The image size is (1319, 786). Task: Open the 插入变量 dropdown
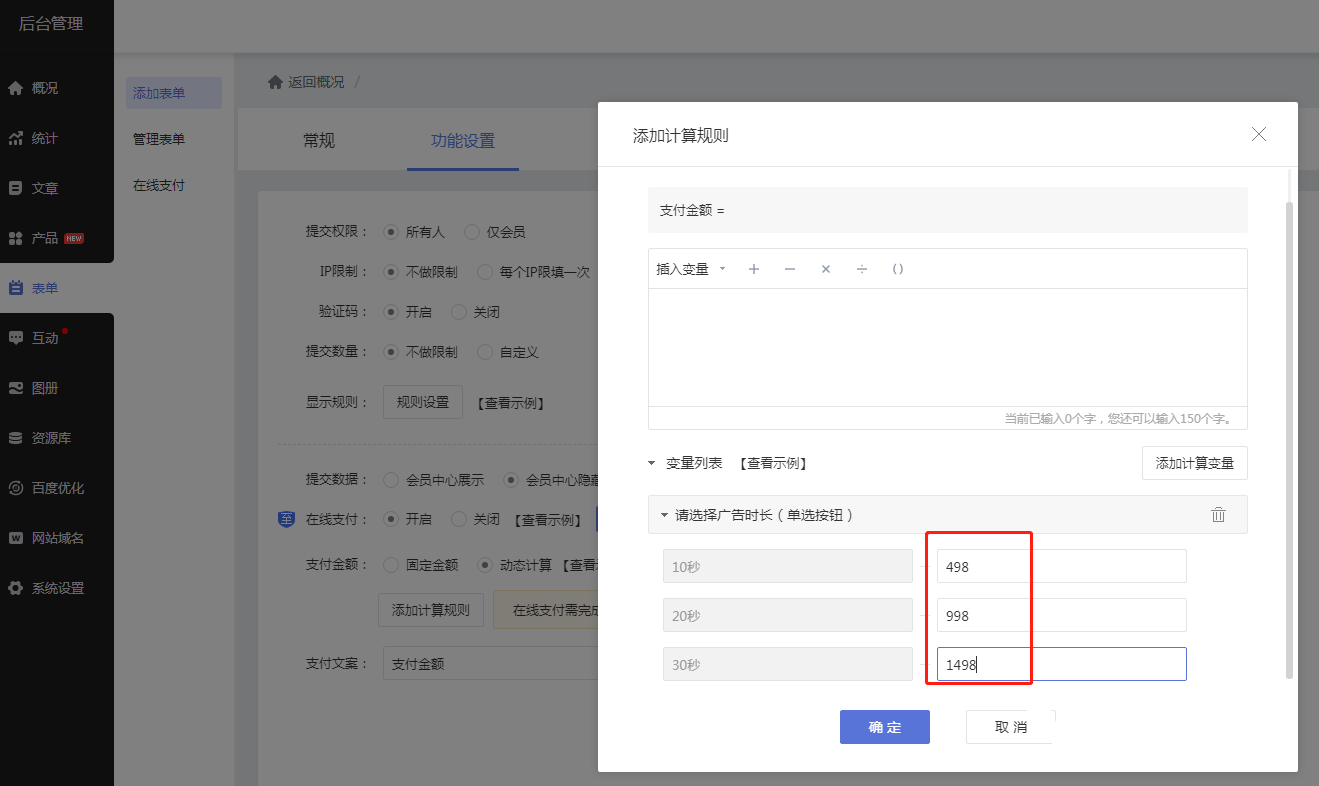tap(690, 269)
